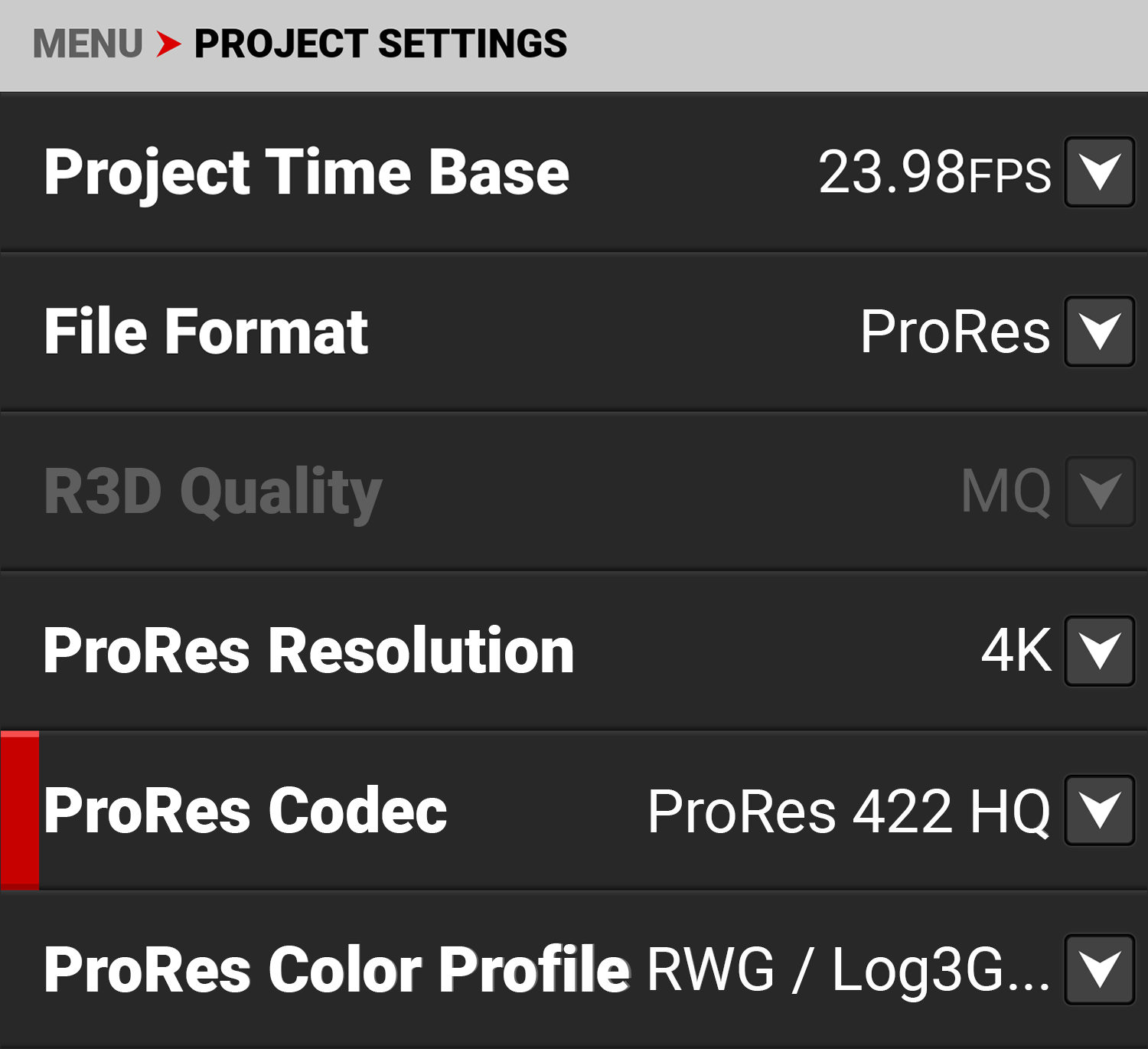The width and height of the screenshot is (1148, 1049).
Task: Open the File Format dropdown
Action: [1098, 332]
